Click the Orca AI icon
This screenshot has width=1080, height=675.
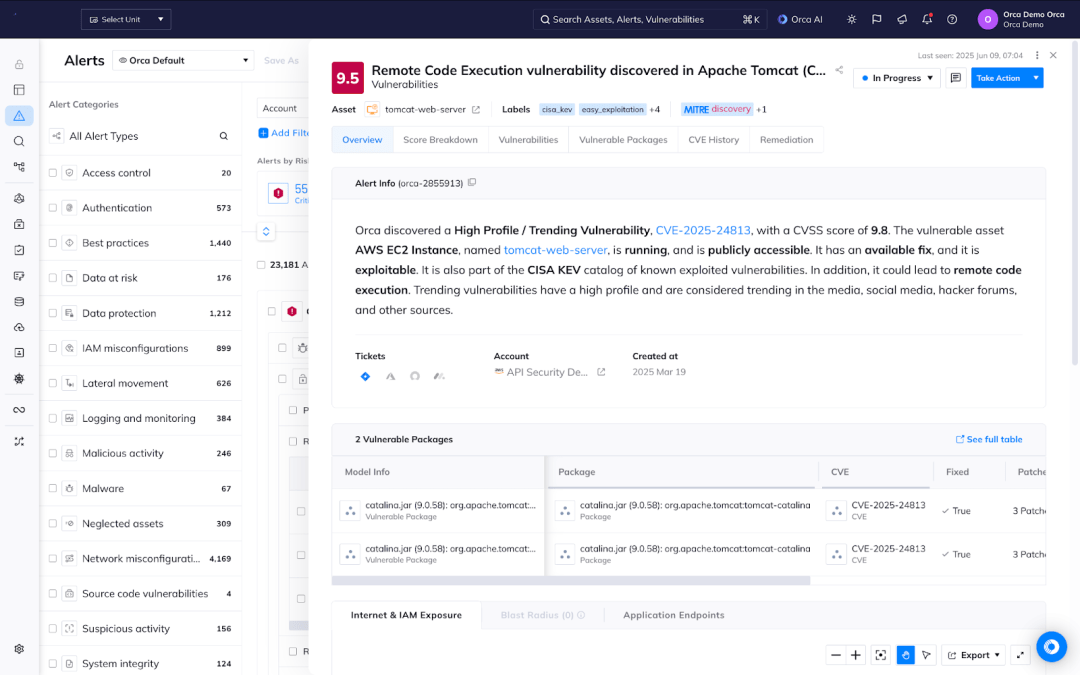point(782,19)
